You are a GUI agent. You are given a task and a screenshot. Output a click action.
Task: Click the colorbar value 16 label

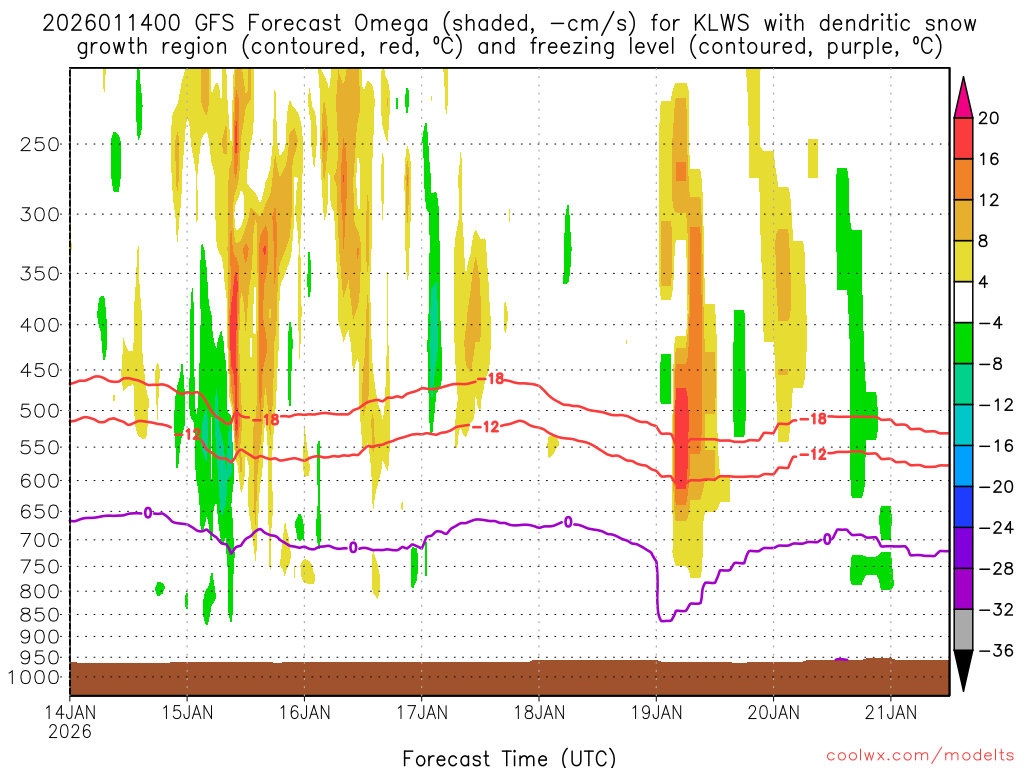tap(989, 159)
